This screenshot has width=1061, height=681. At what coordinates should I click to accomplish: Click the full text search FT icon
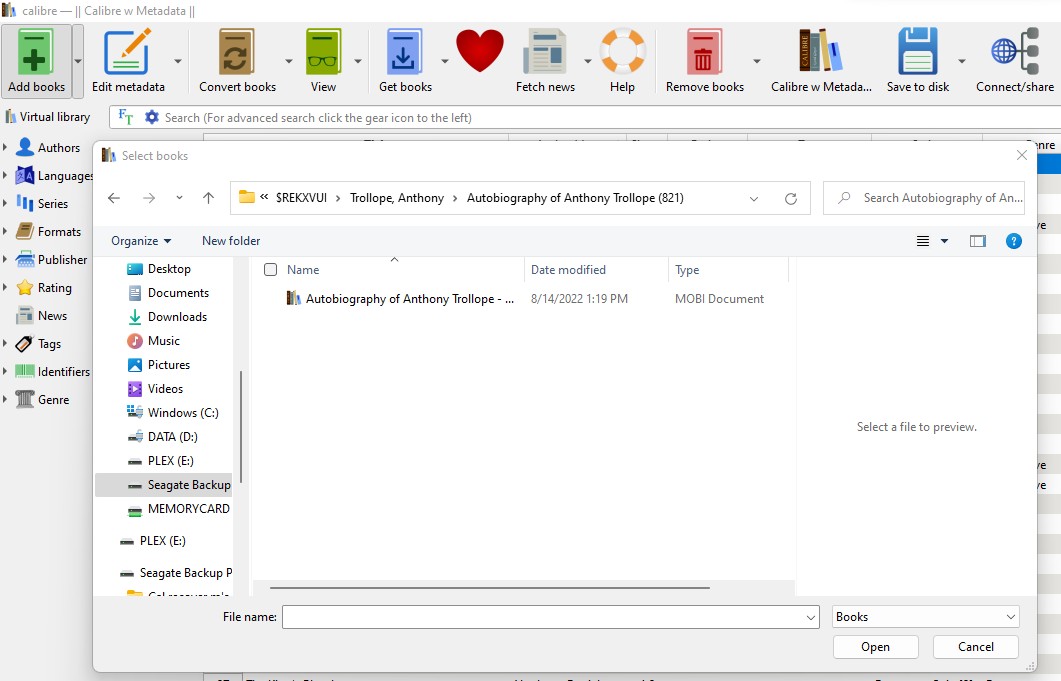click(x=126, y=117)
